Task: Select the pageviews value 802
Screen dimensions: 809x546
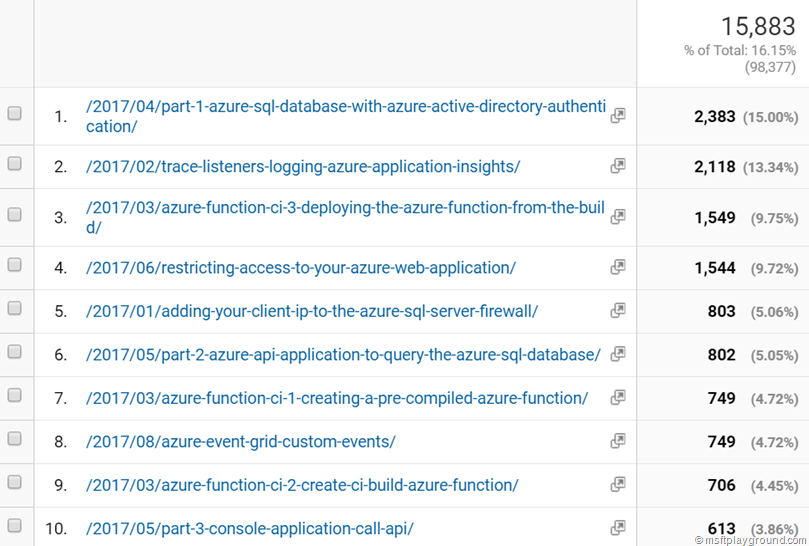Action: 722,355
